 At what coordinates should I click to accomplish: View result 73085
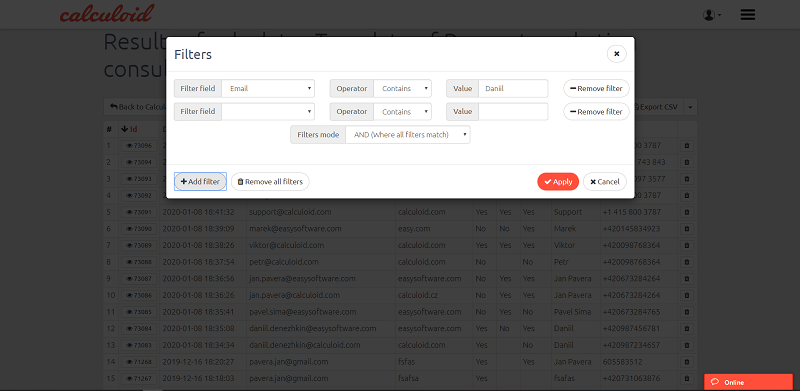[139, 312]
